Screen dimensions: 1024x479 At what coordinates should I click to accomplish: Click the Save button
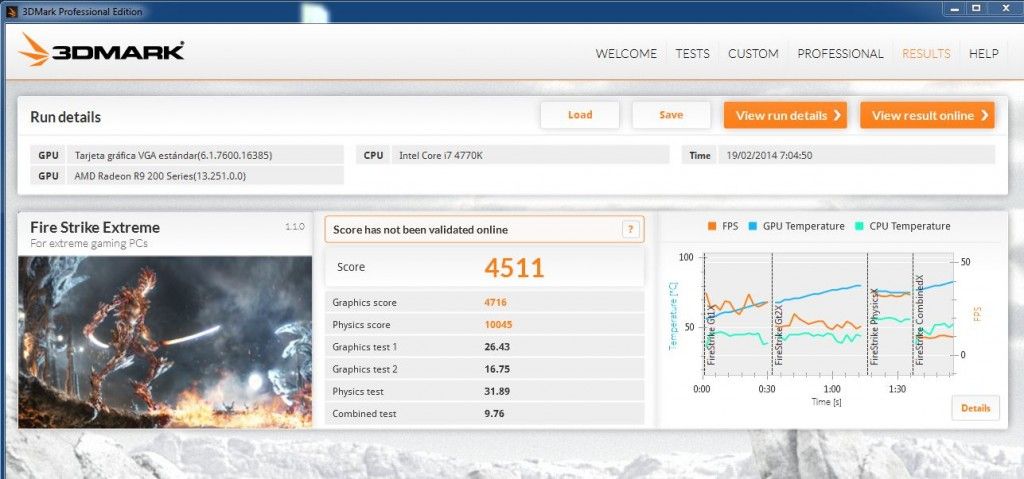point(671,115)
